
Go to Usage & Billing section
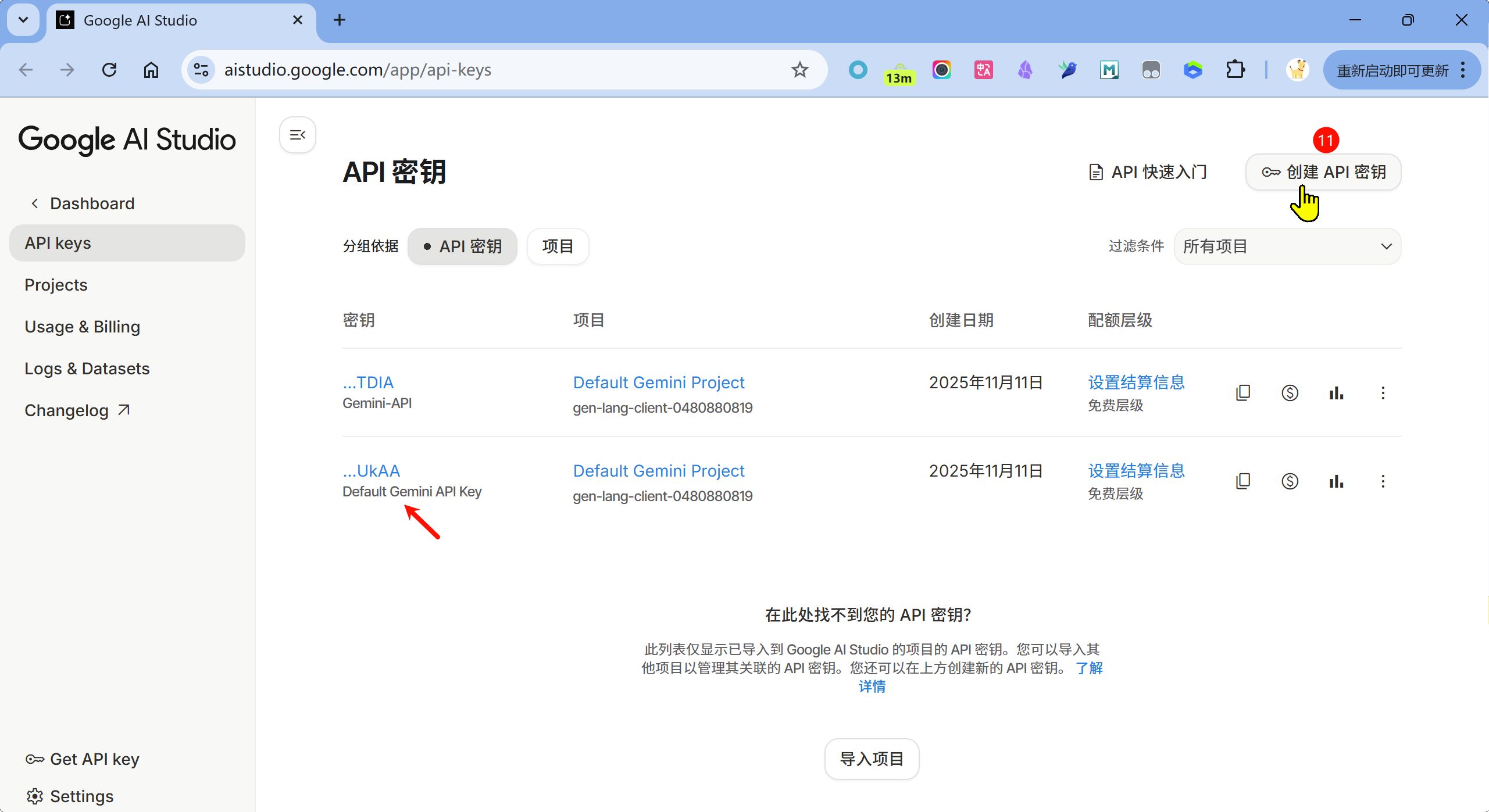82,327
